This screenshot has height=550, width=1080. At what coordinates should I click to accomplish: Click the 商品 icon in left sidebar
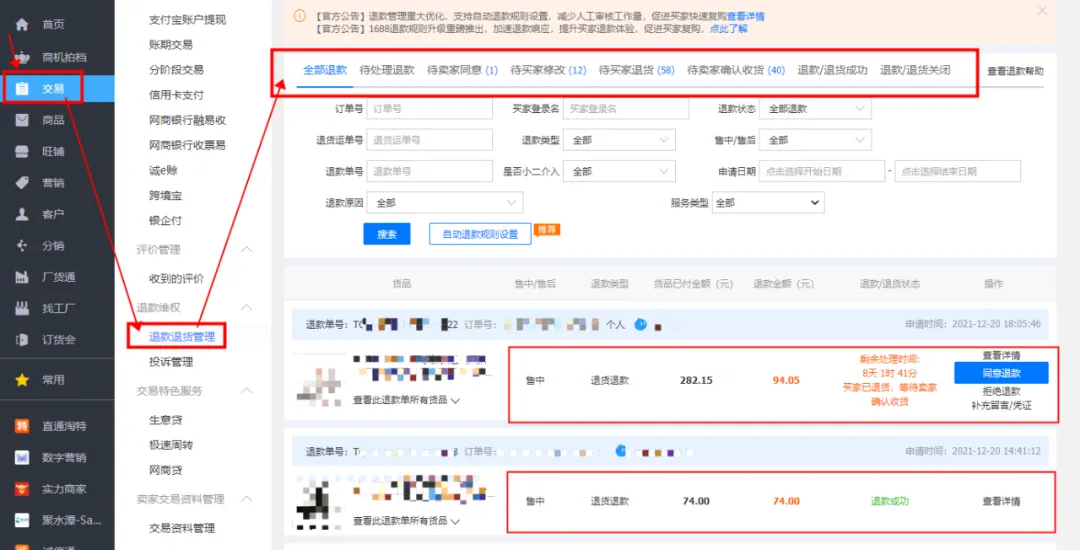[x=21, y=120]
